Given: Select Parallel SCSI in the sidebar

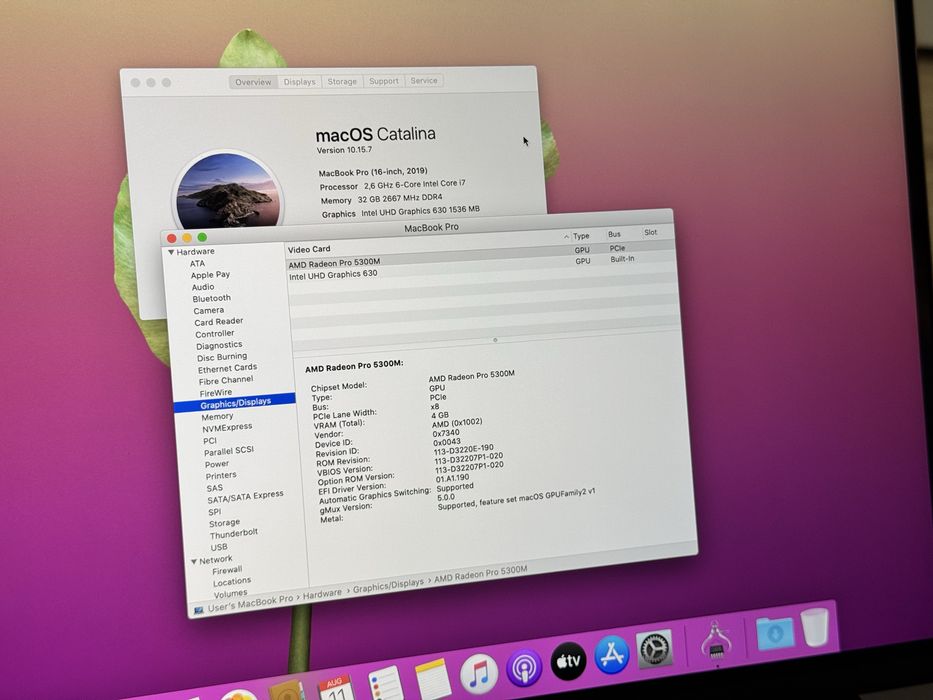Looking at the screenshot, I should (x=229, y=451).
